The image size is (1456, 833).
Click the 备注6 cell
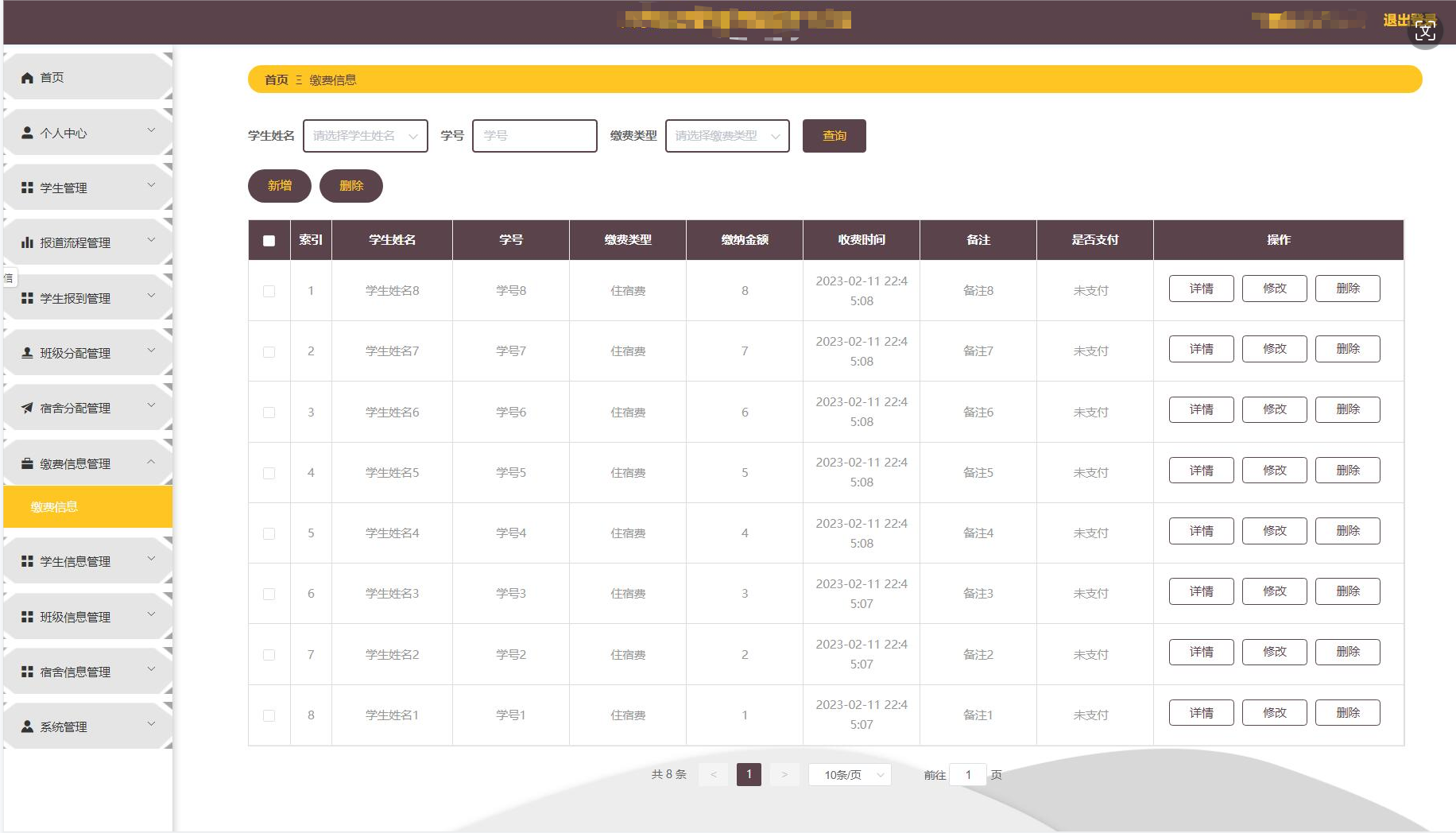978,412
